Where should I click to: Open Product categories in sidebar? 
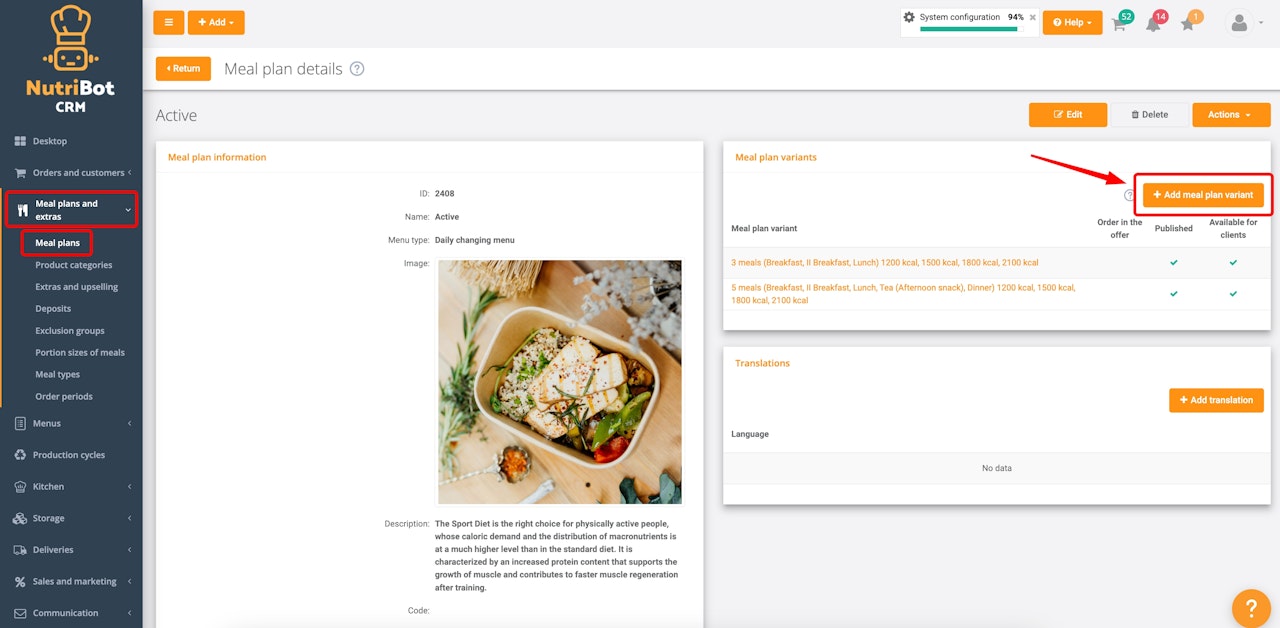coord(74,265)
